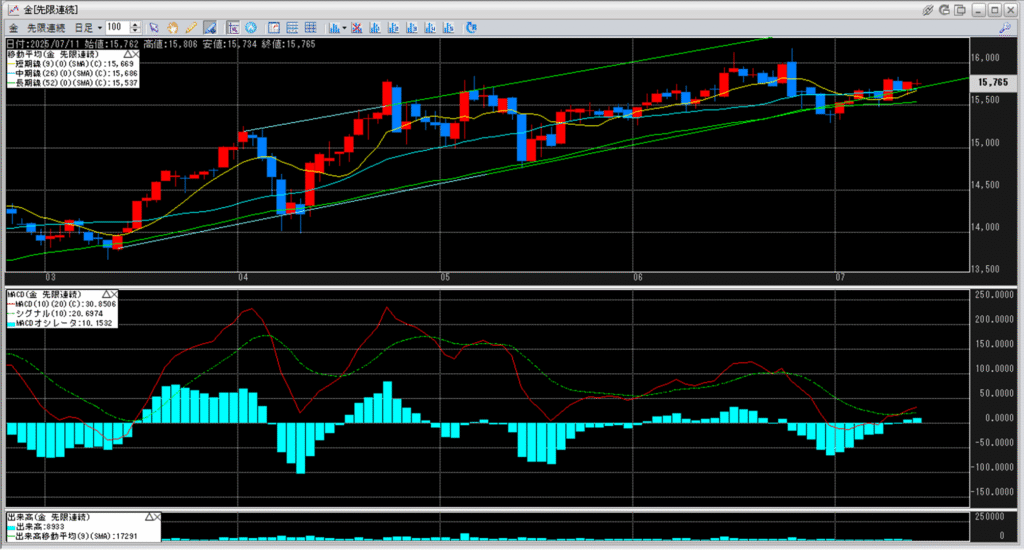Click the second numbered chart template icon
The height and width of the screenshot is (550, 1024).
tap(393, 27)
